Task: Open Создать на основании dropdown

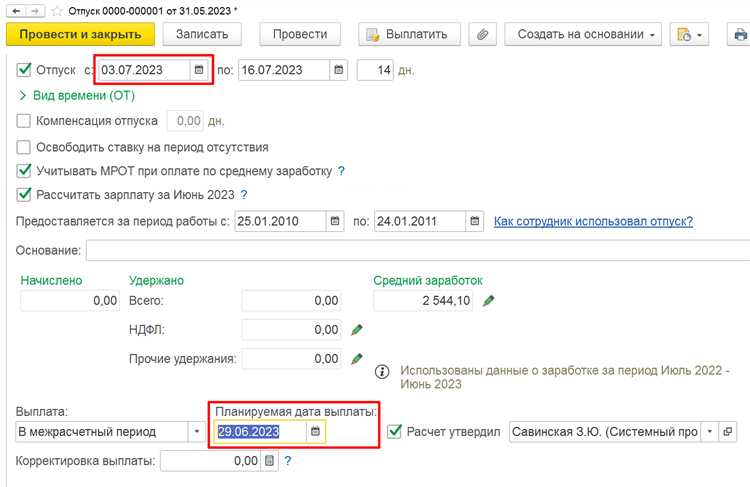Action: click(583, 34)
